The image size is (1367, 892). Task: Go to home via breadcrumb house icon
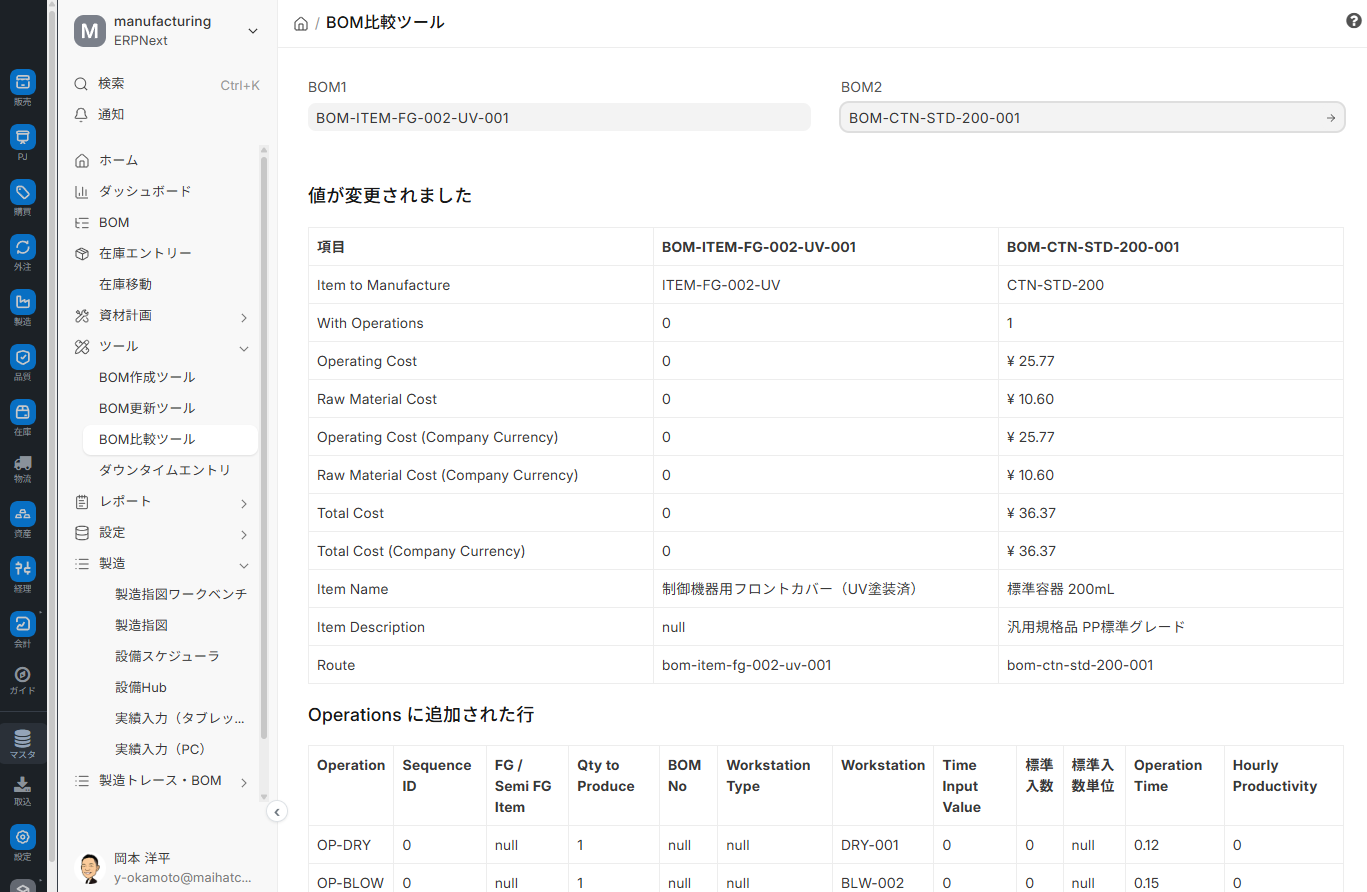point(301,23)
